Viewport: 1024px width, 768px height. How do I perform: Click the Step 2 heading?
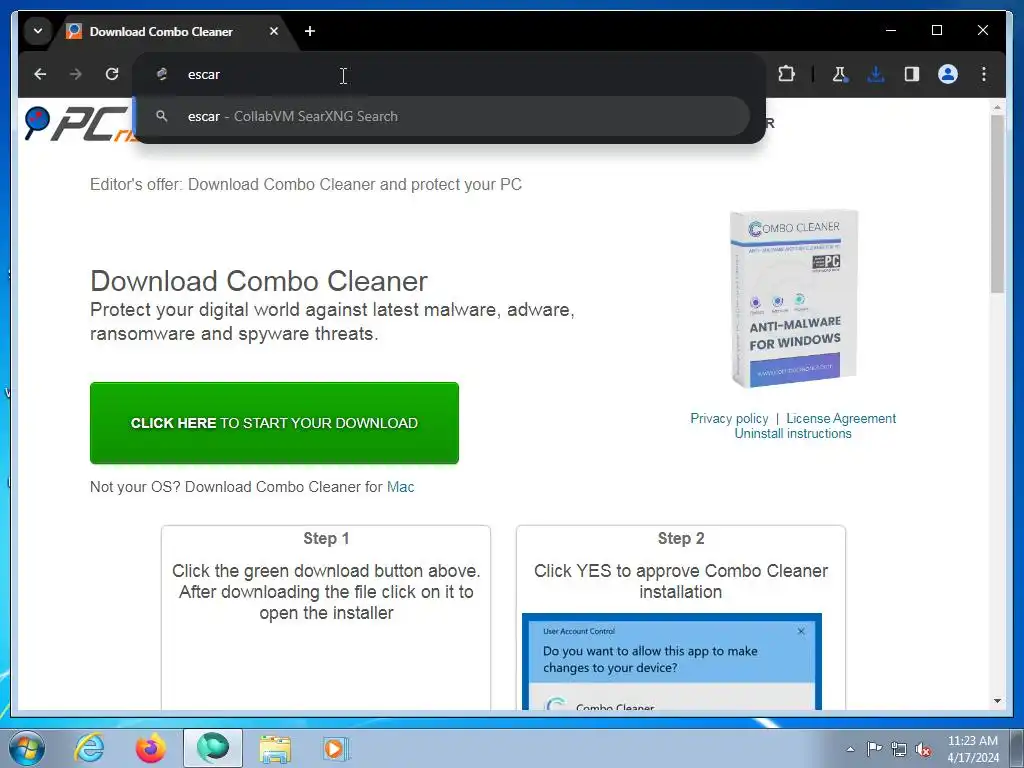(680, 539)
